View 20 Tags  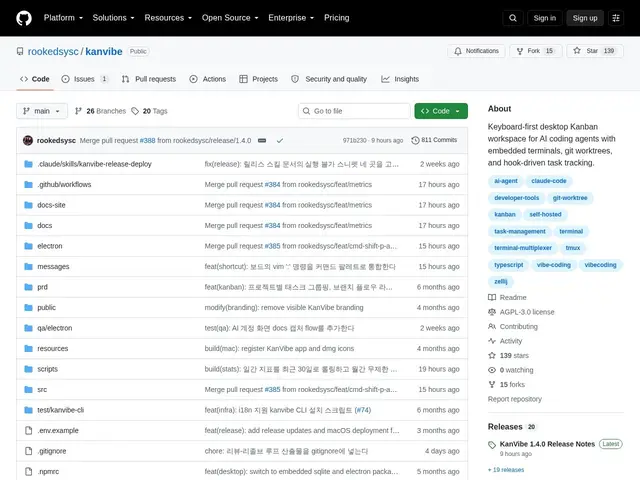click(149, 111)
